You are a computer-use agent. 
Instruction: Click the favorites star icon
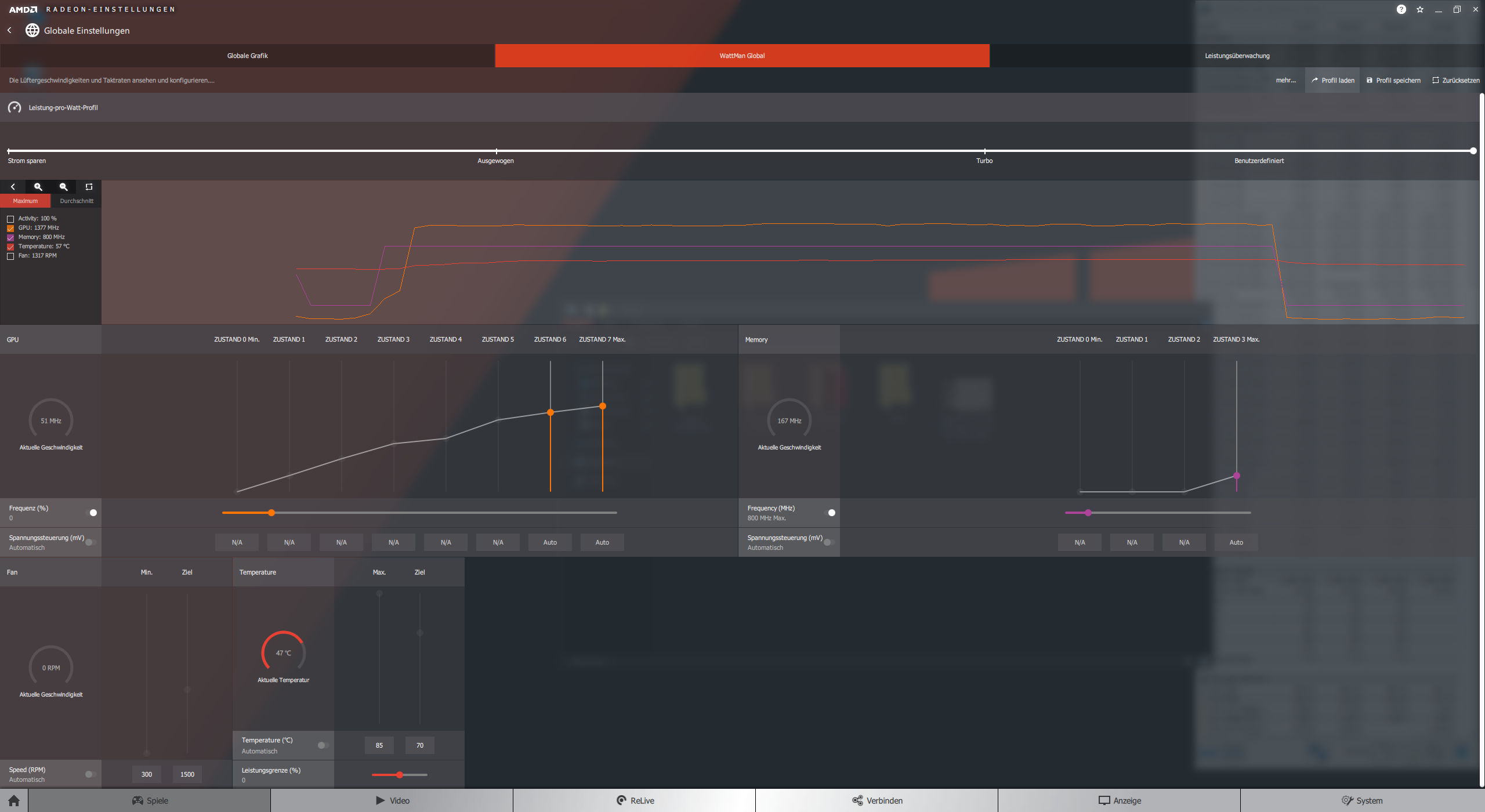coord(1419,9)
